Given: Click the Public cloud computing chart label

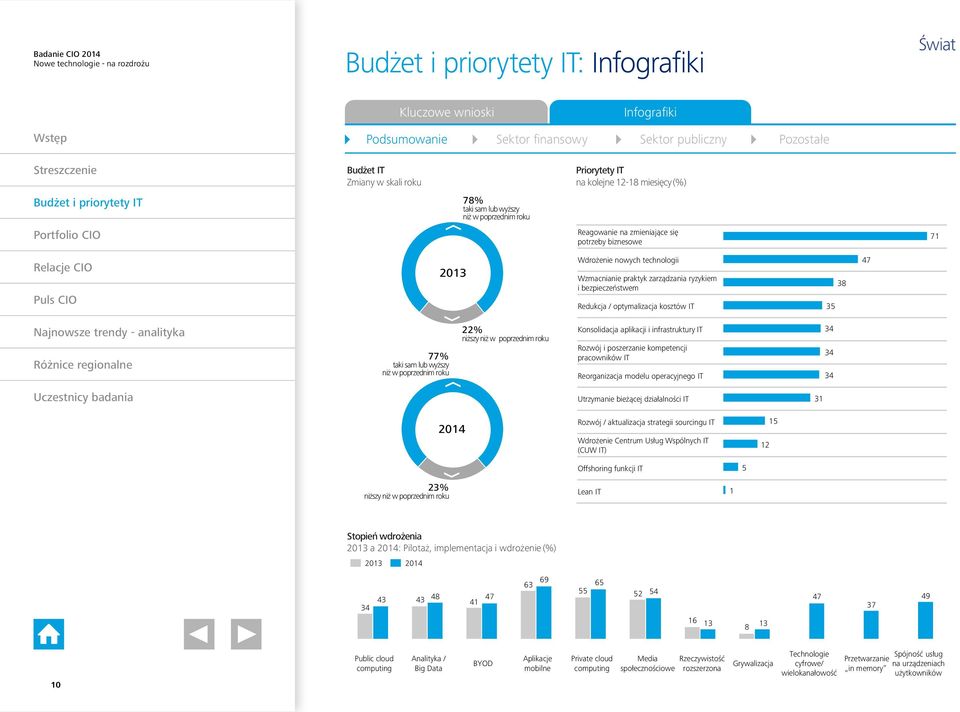Looking at the screenshot, I should 373,664.
